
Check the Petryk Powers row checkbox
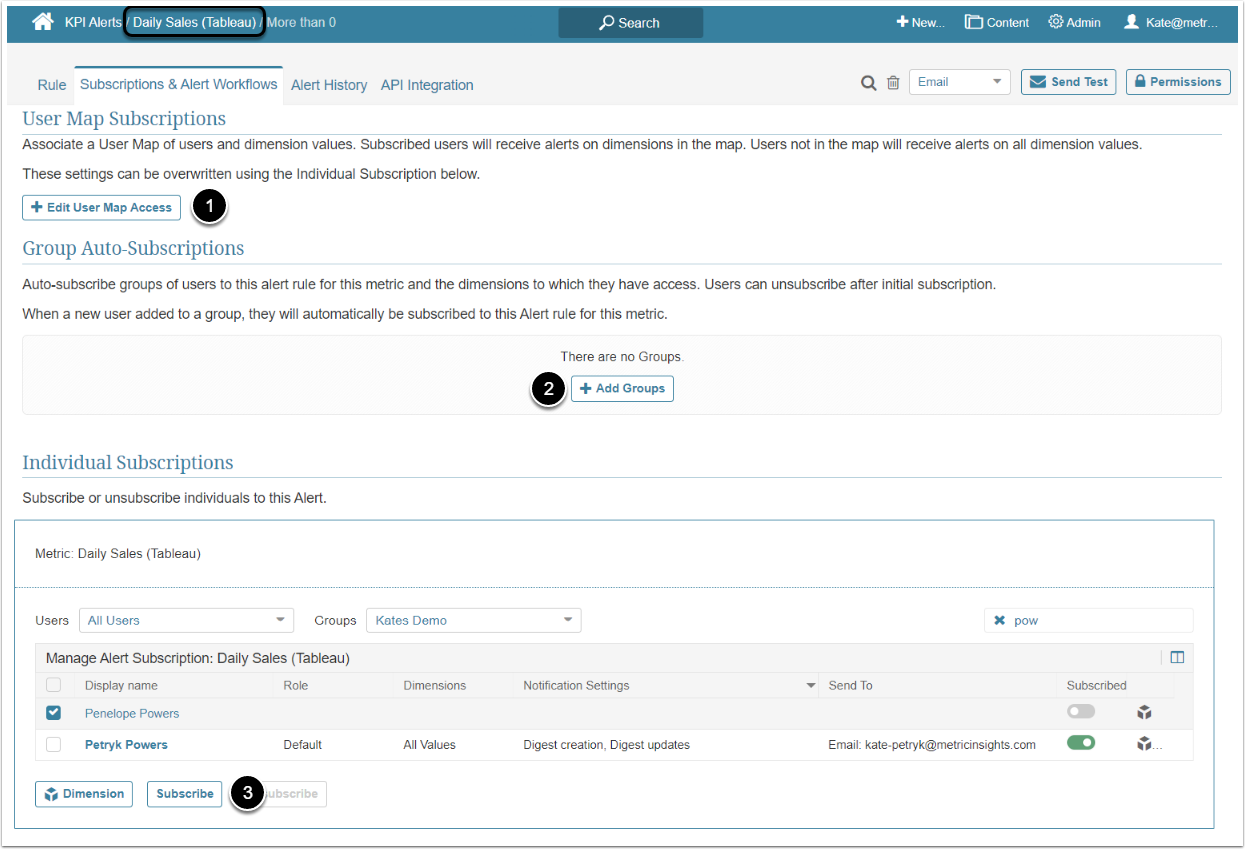54,744
